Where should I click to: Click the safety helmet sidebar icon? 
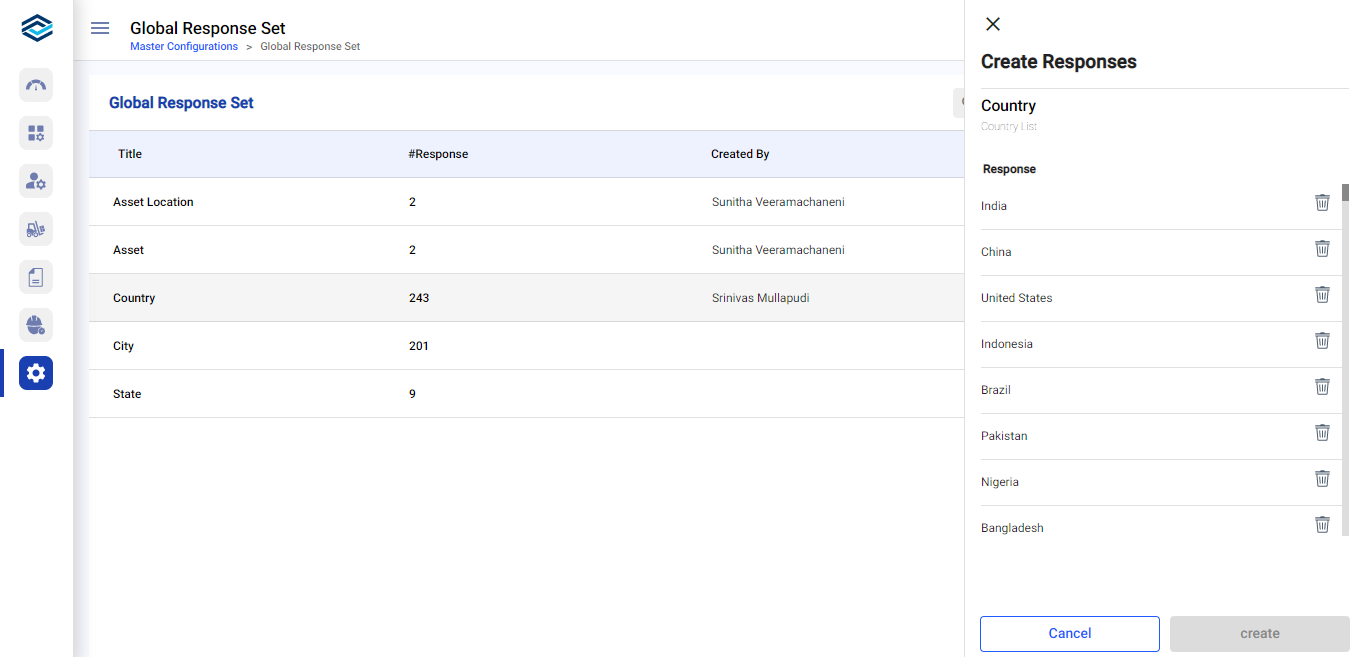[x=36, y=325]
